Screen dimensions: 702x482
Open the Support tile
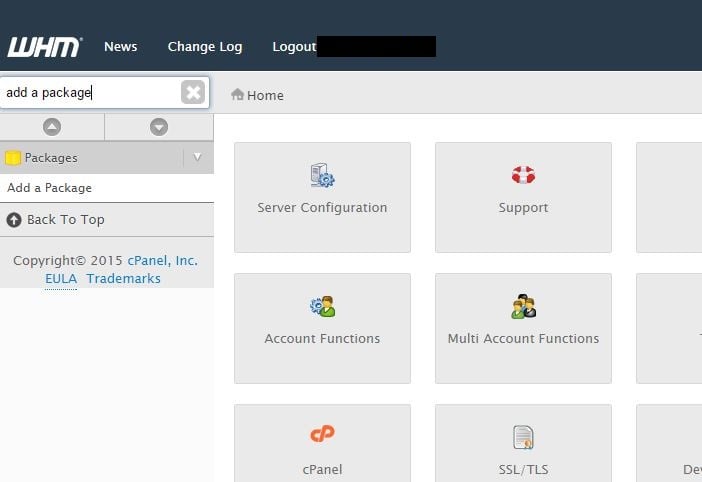pyautogui.click(x=523, y=197)
